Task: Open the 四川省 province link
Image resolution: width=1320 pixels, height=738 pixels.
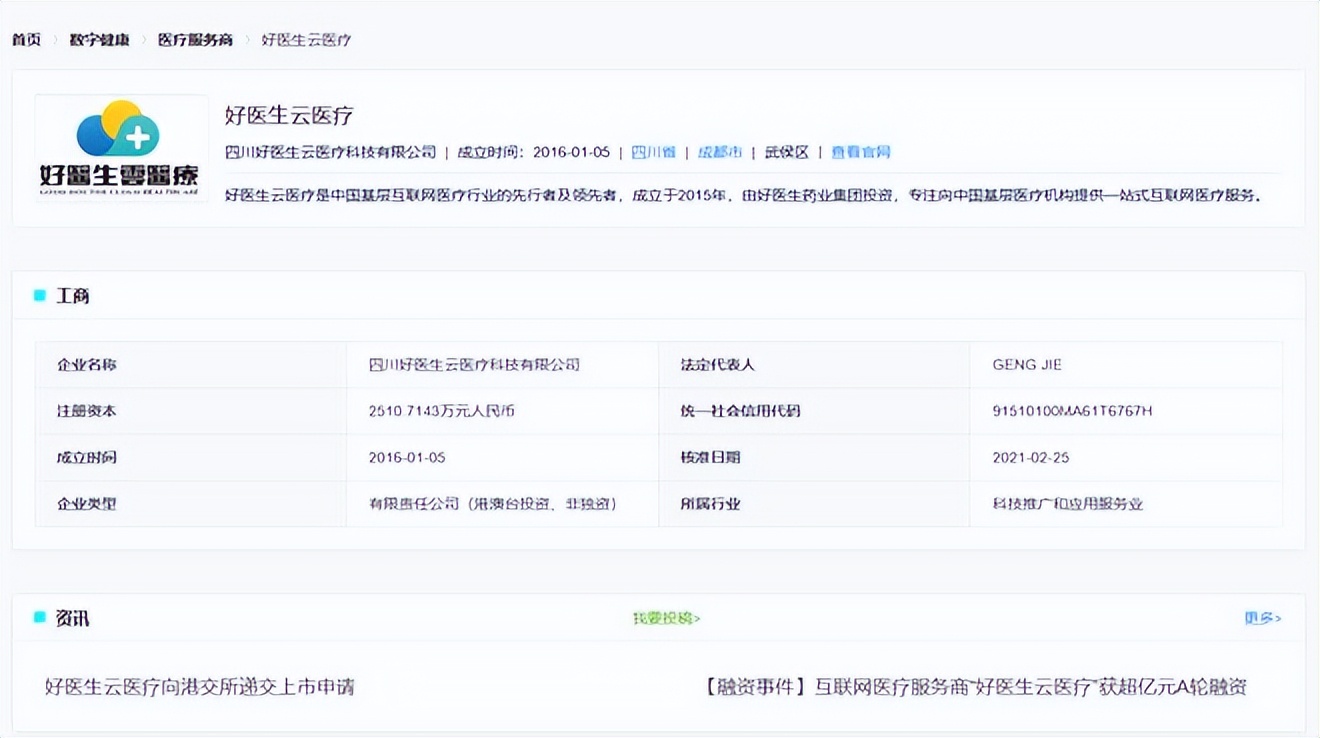Action: (x=653, y=152)
